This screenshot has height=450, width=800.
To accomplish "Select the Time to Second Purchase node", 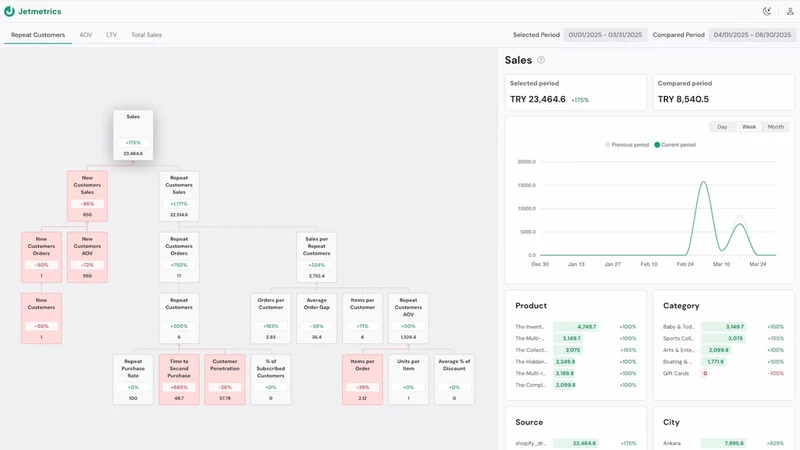I will pos(179,380).
